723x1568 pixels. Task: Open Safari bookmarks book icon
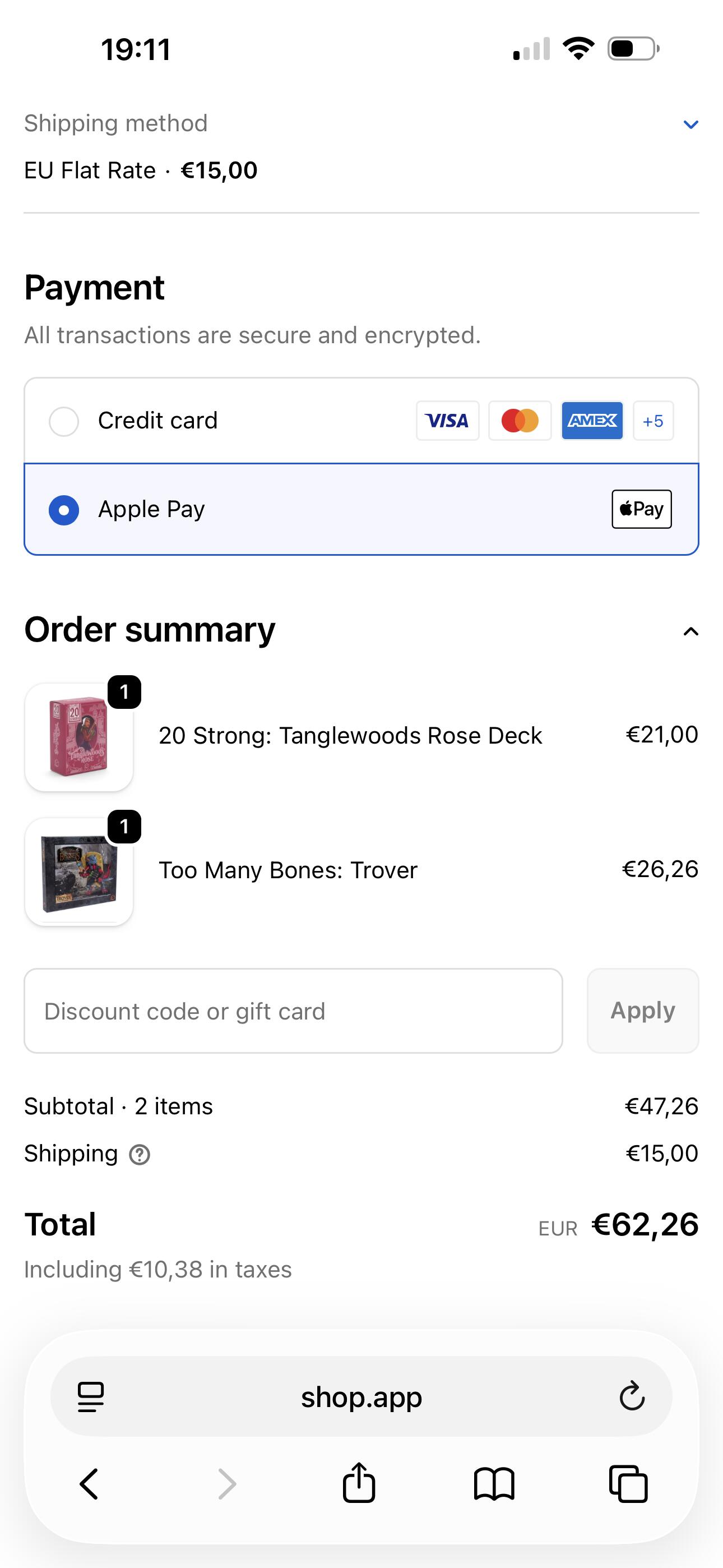click(494, 1484)
